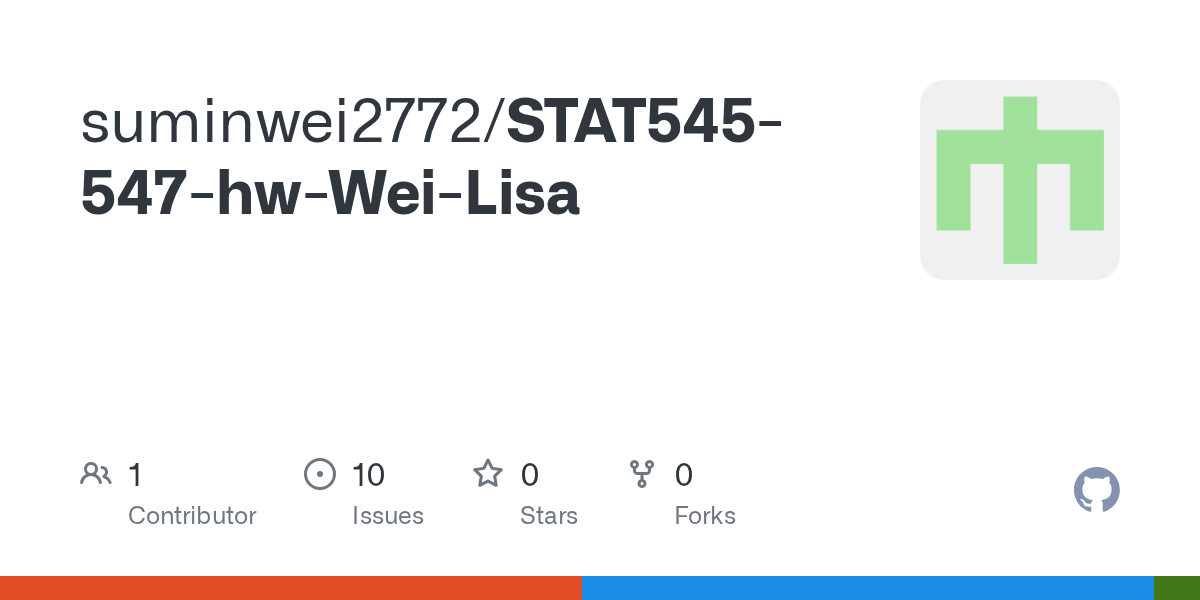Image resolution: width=1200 pixels, height=600 pixels.
Task: Click the zero count above Forks
Action: pyautogui.click(x=684, y=475)
